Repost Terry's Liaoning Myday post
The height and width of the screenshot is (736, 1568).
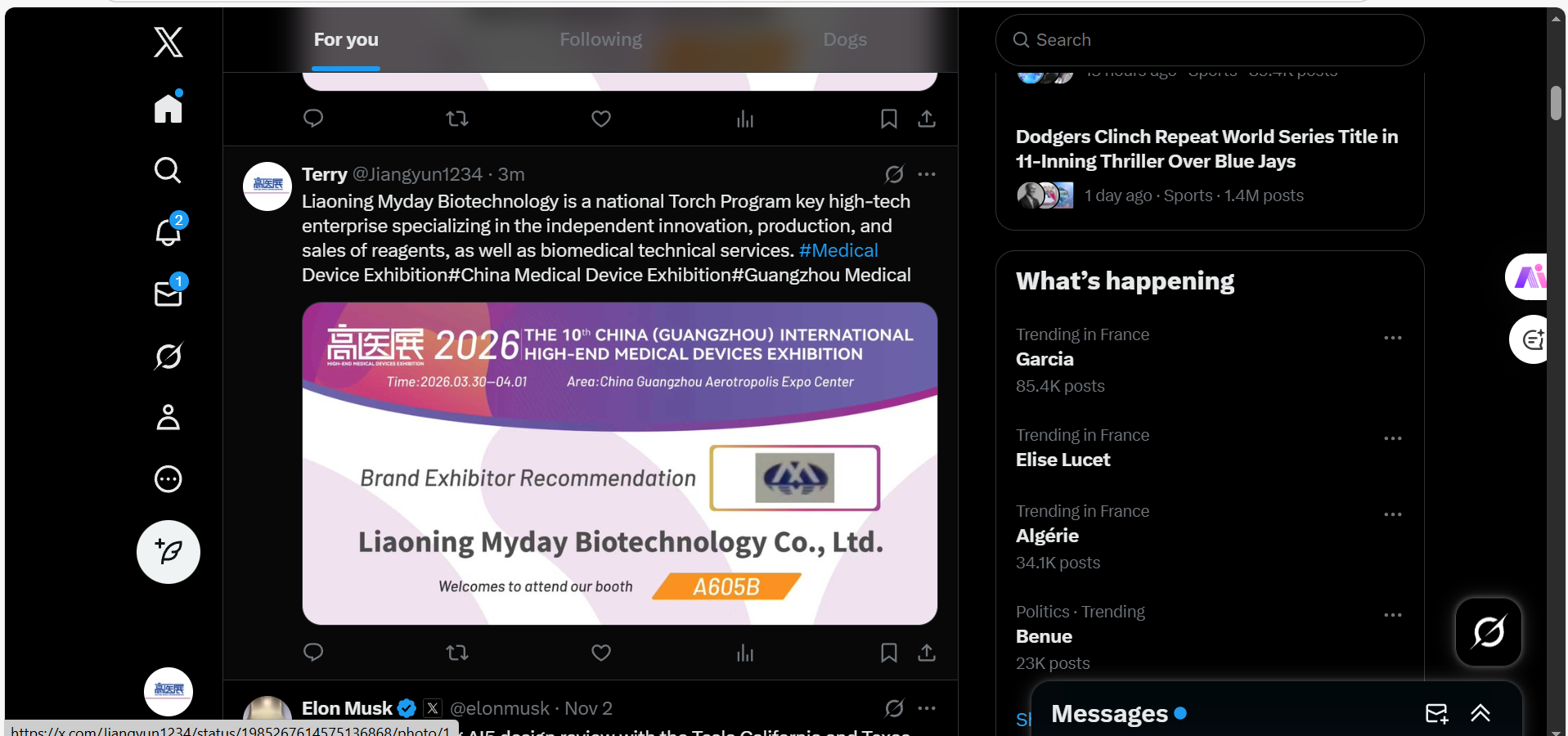pyautogui.click(x=457, y=653)
